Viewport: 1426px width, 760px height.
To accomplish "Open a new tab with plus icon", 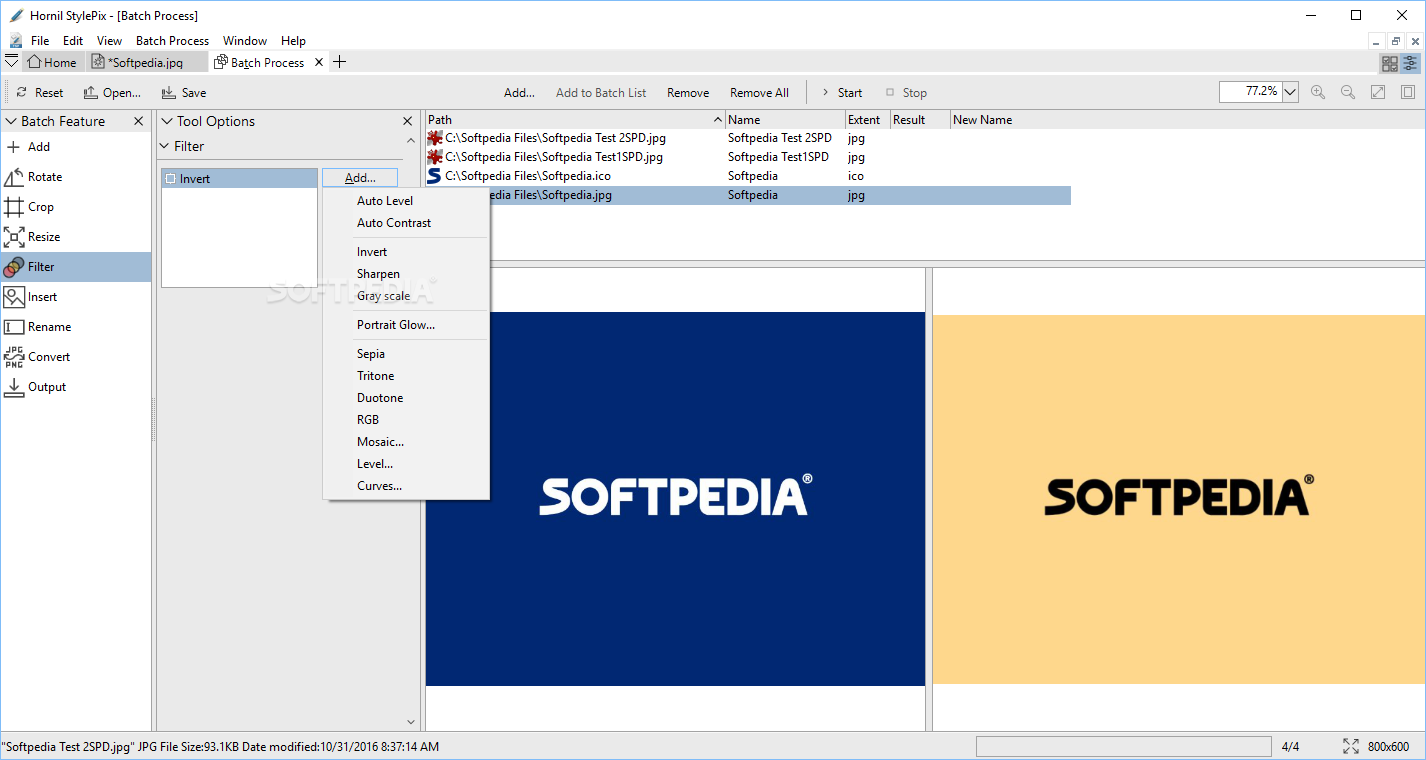I will tap(339, 62).
